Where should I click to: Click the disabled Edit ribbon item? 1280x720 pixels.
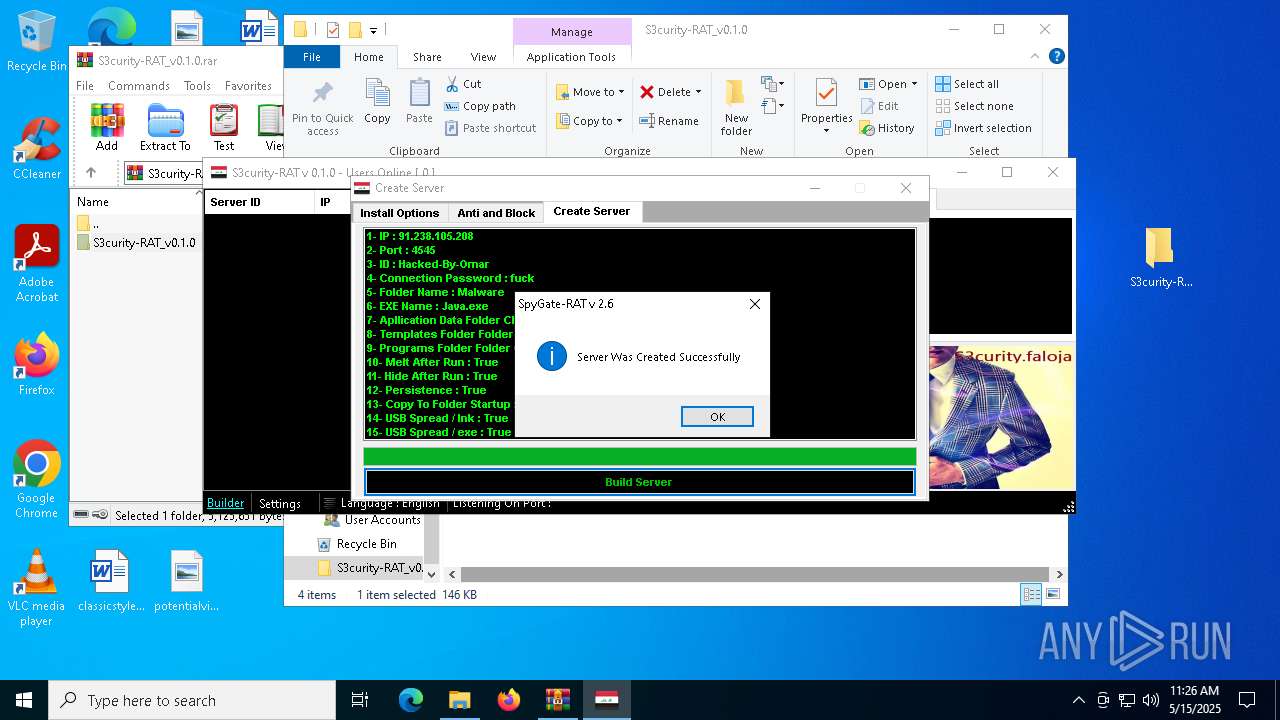click(x=879, y=106)
